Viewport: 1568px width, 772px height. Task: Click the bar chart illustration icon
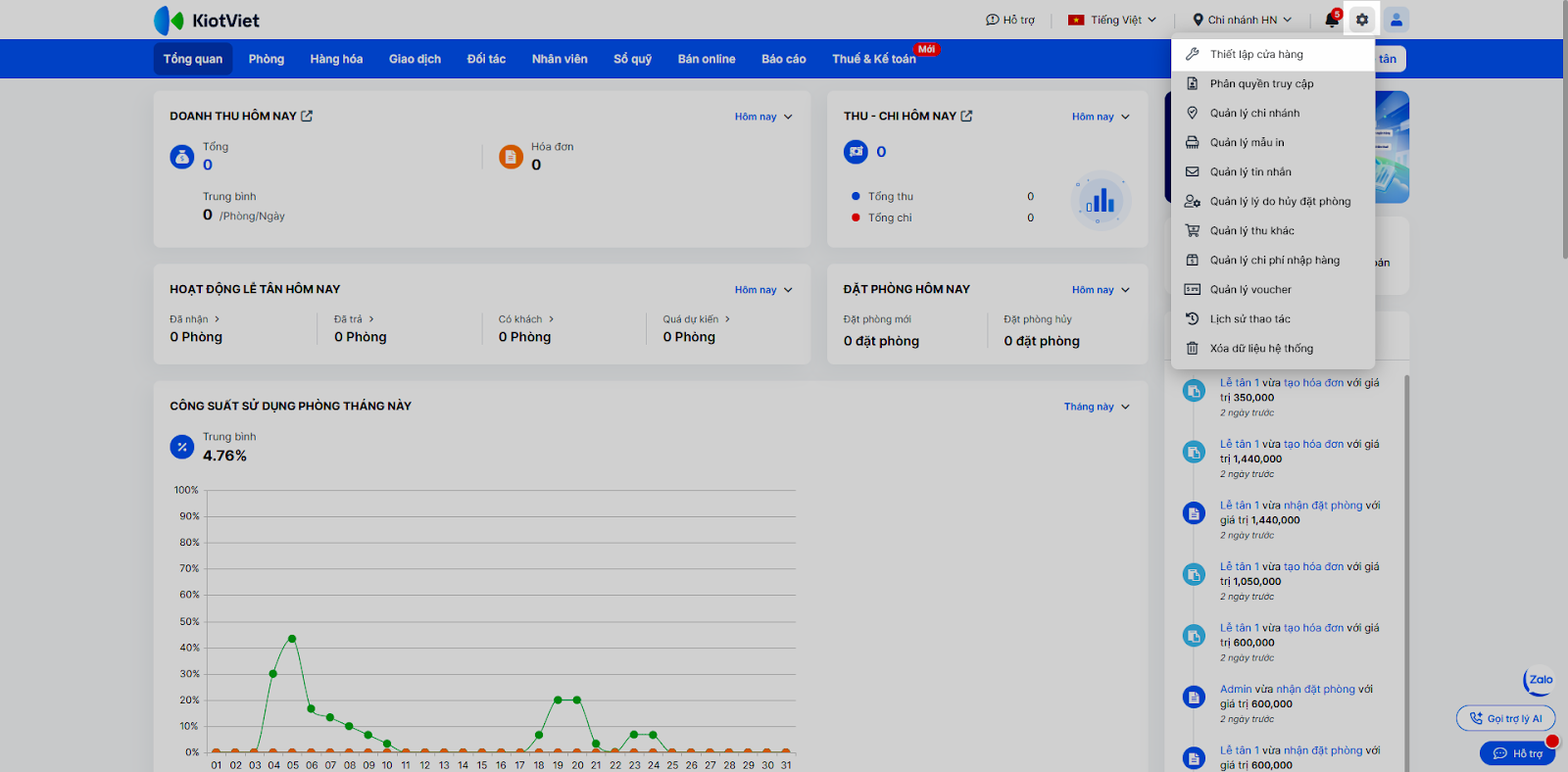point(1101,201)
